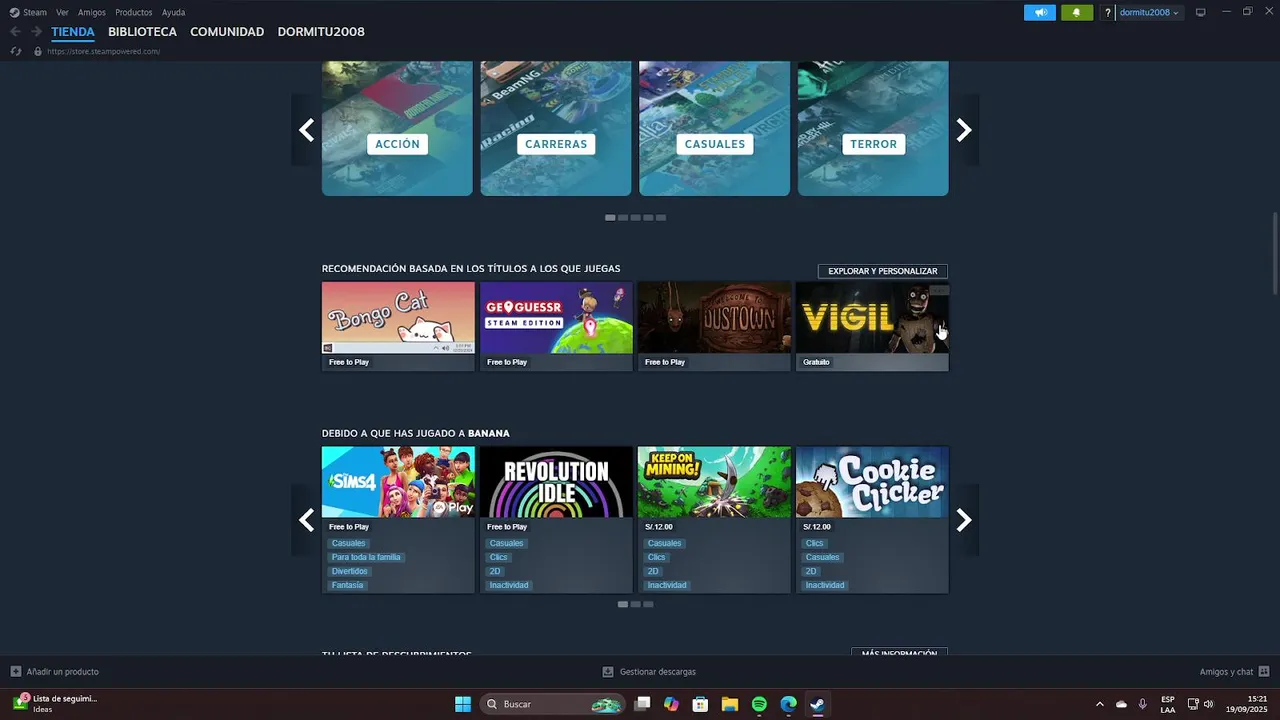Click the Amigos y chat icon
This screenshot has height=720, width=1280.
(x=1264, y=672)
